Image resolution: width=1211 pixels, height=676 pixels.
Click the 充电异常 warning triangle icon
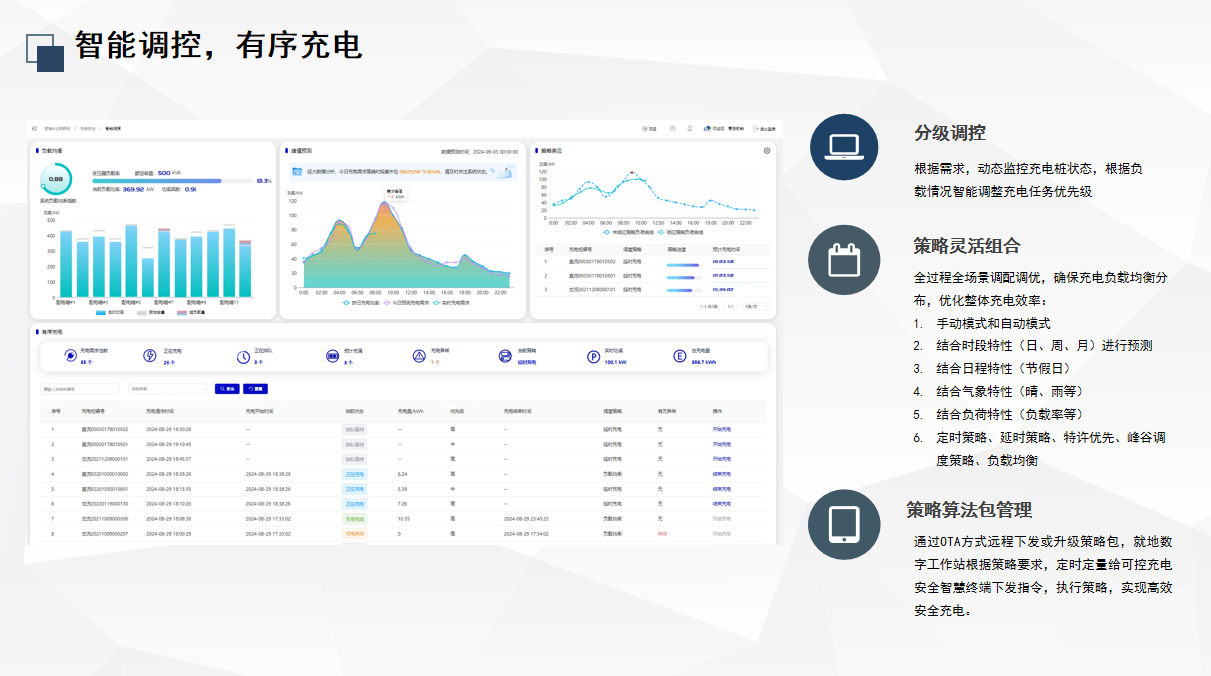click(419, 357)
